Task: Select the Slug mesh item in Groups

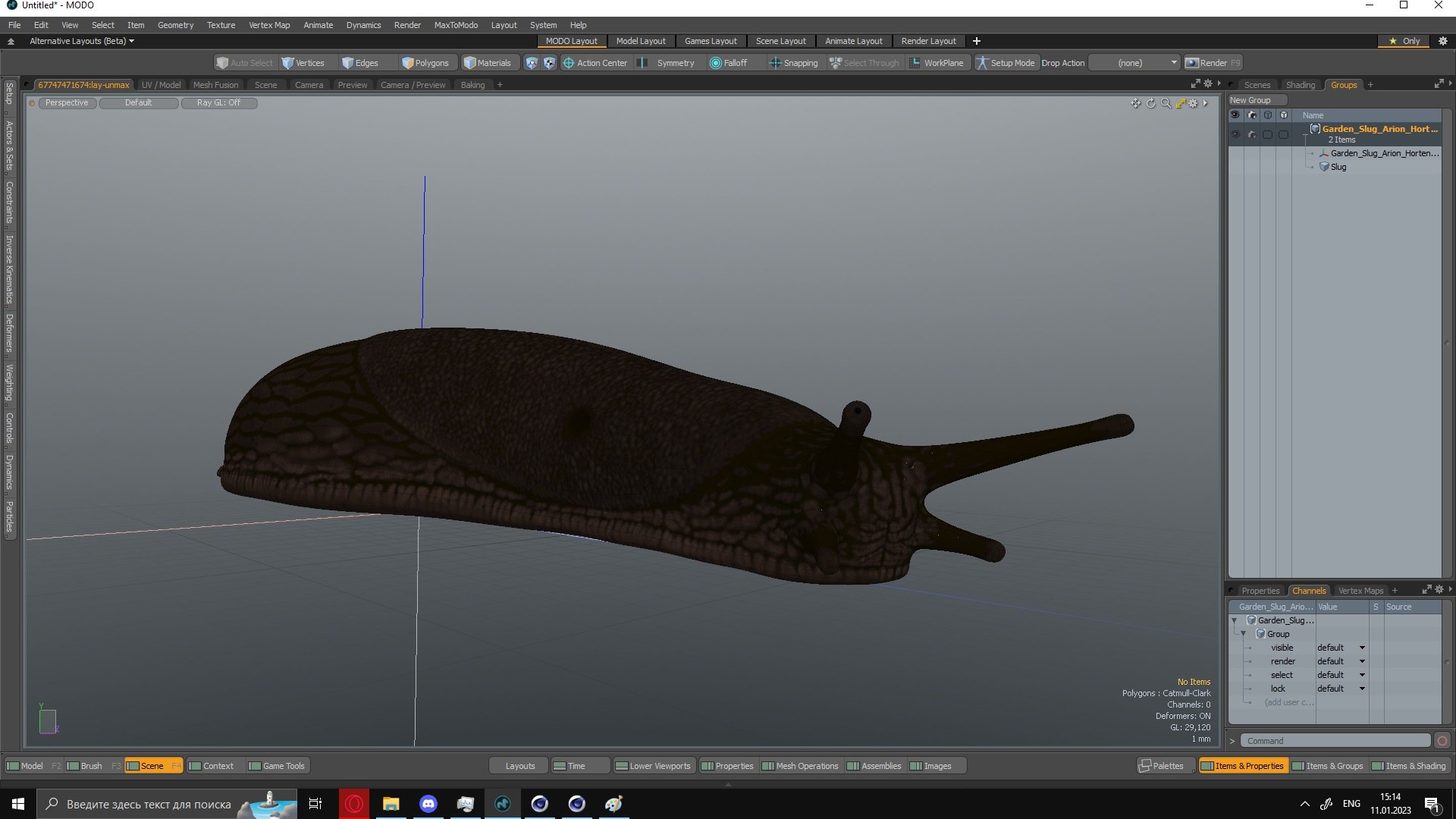Action: (x=1338, y=167)
